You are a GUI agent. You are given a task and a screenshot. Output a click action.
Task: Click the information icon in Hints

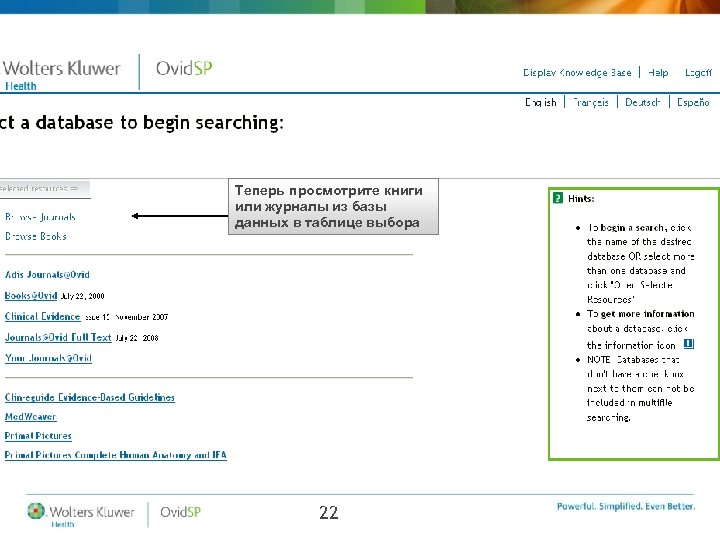[689, 343]
